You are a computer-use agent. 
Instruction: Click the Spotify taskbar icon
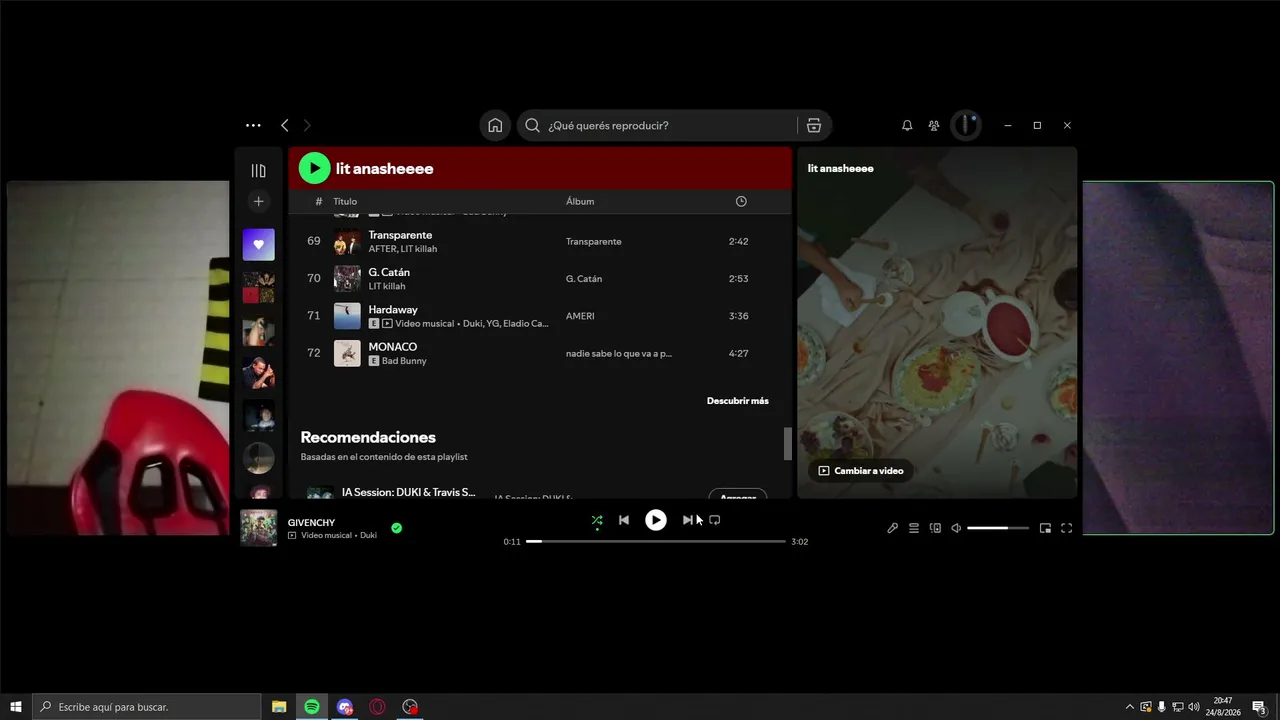(x=312, y=707)
